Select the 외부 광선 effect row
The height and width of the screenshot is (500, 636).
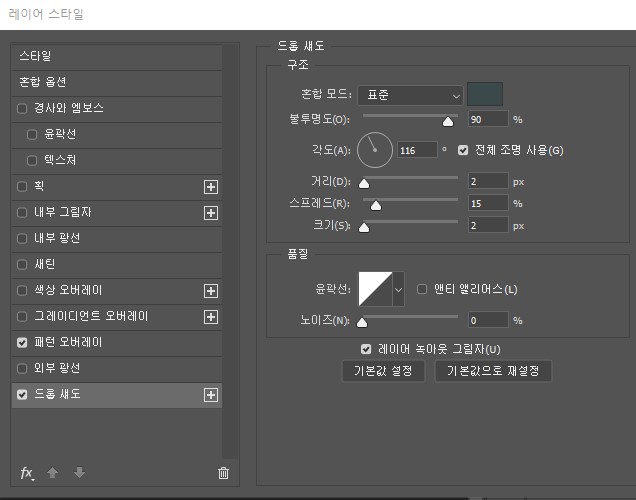click(x=117, y=369)
